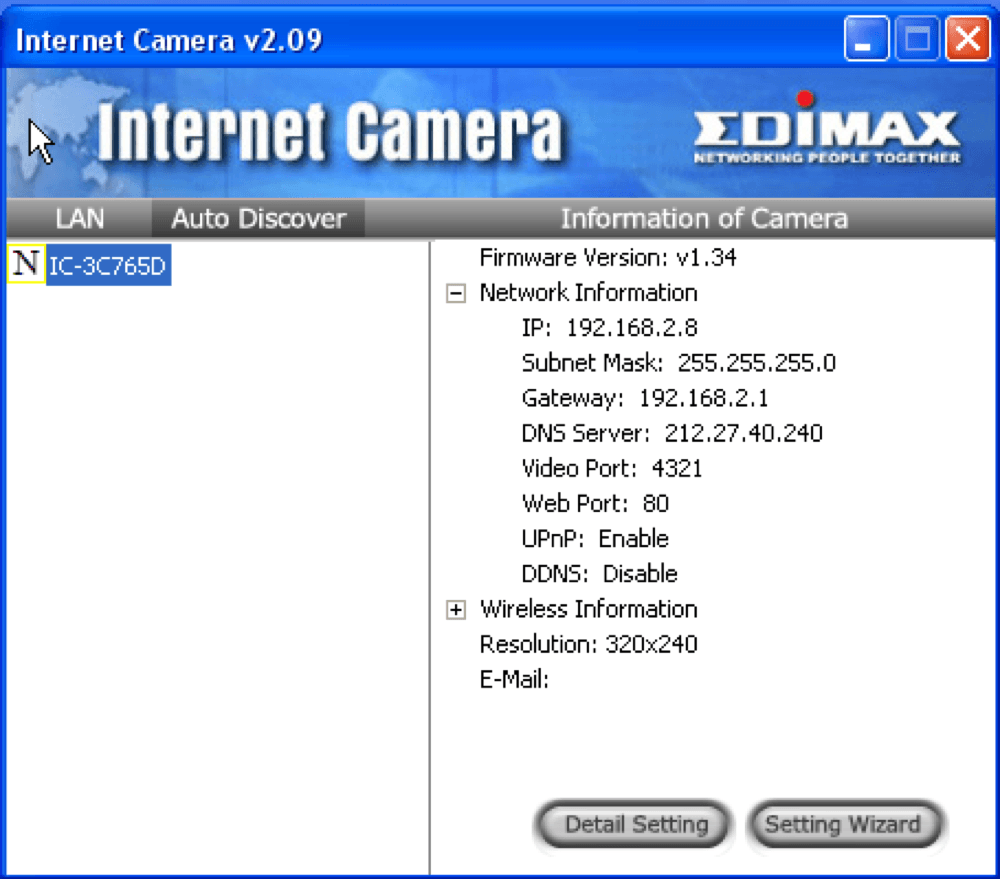The image size is (1000, 879).
Task: Click the Web Port: 80 entry
Action: [595, 503]
